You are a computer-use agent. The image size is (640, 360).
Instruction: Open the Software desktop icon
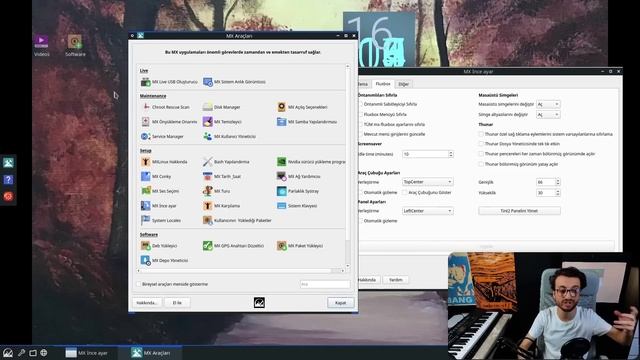click(75, 45)
